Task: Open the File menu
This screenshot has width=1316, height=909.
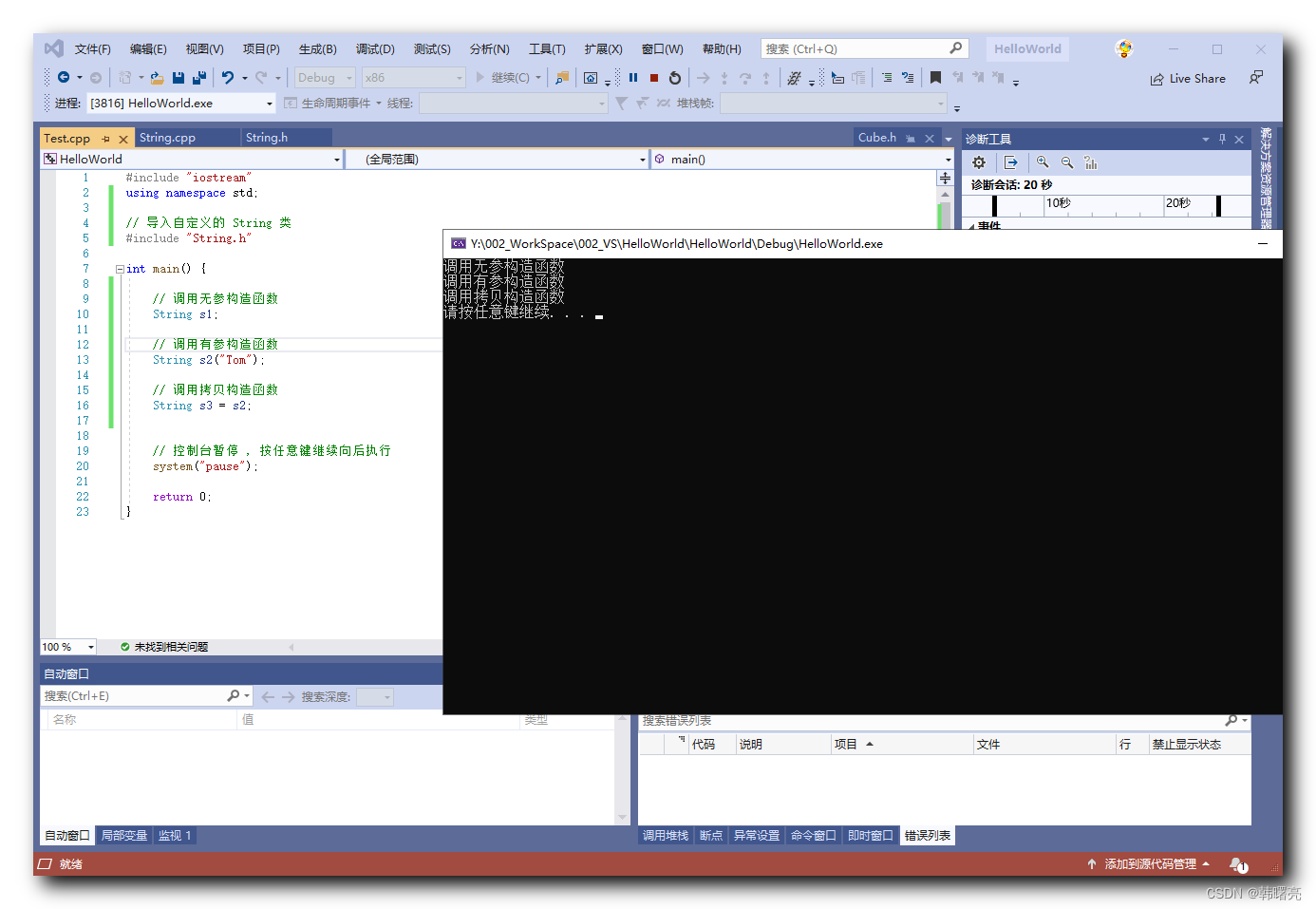Action: coord(93,49)
